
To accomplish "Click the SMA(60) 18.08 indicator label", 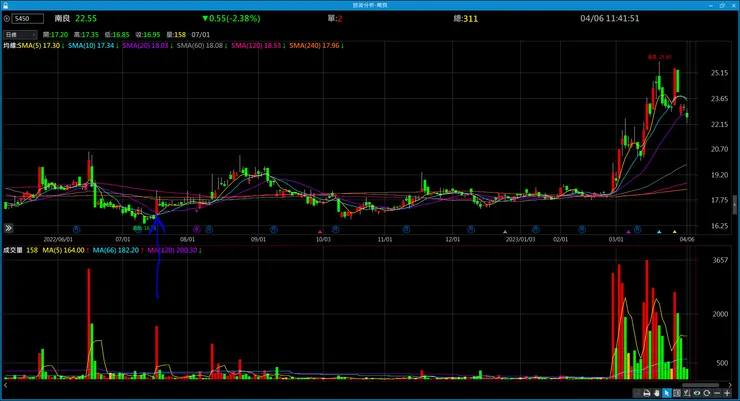I will pyautogui.click(x=202, y=46).
